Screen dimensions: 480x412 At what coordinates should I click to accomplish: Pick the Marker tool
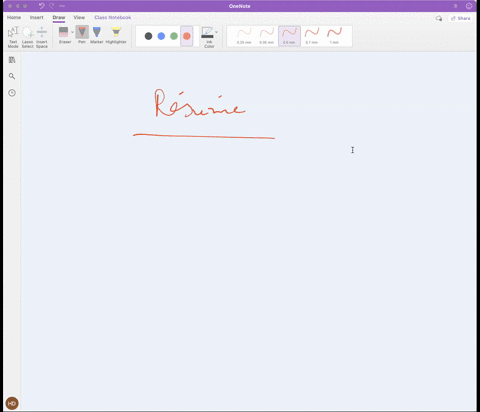tap(97, 35)
